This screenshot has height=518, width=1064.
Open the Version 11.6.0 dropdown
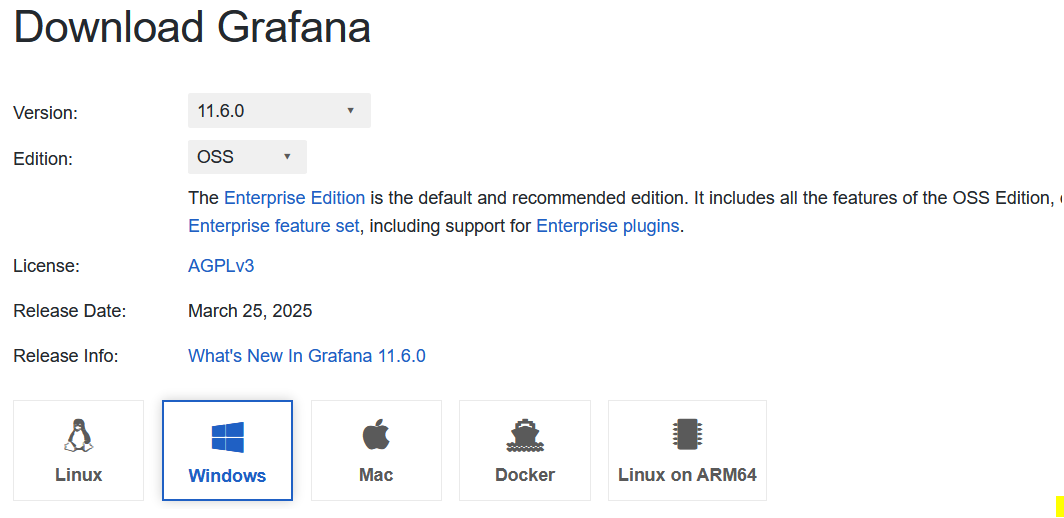[279, 111]
